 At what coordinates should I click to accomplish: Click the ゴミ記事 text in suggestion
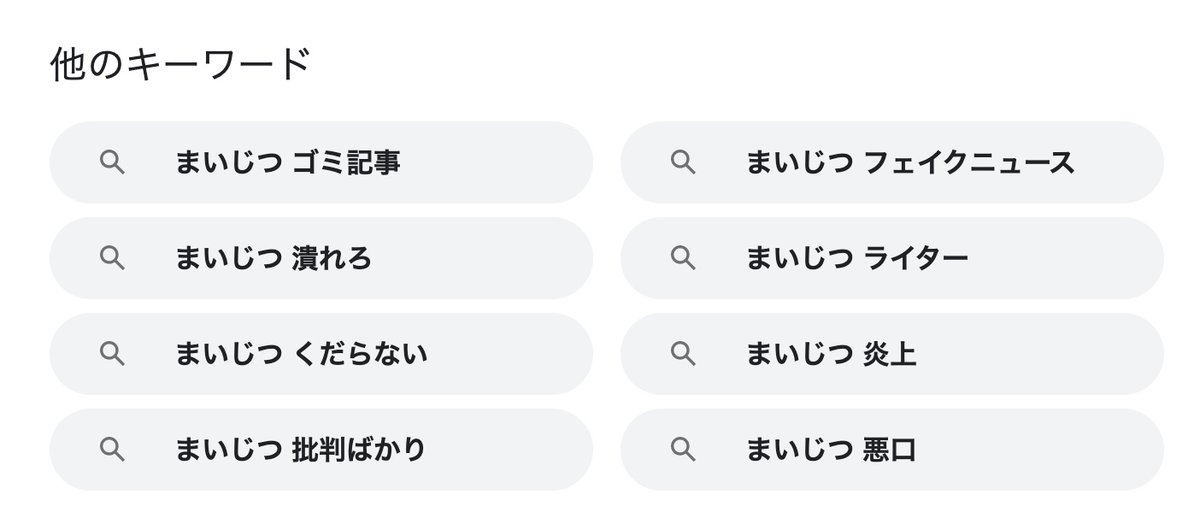coord(346,163)
